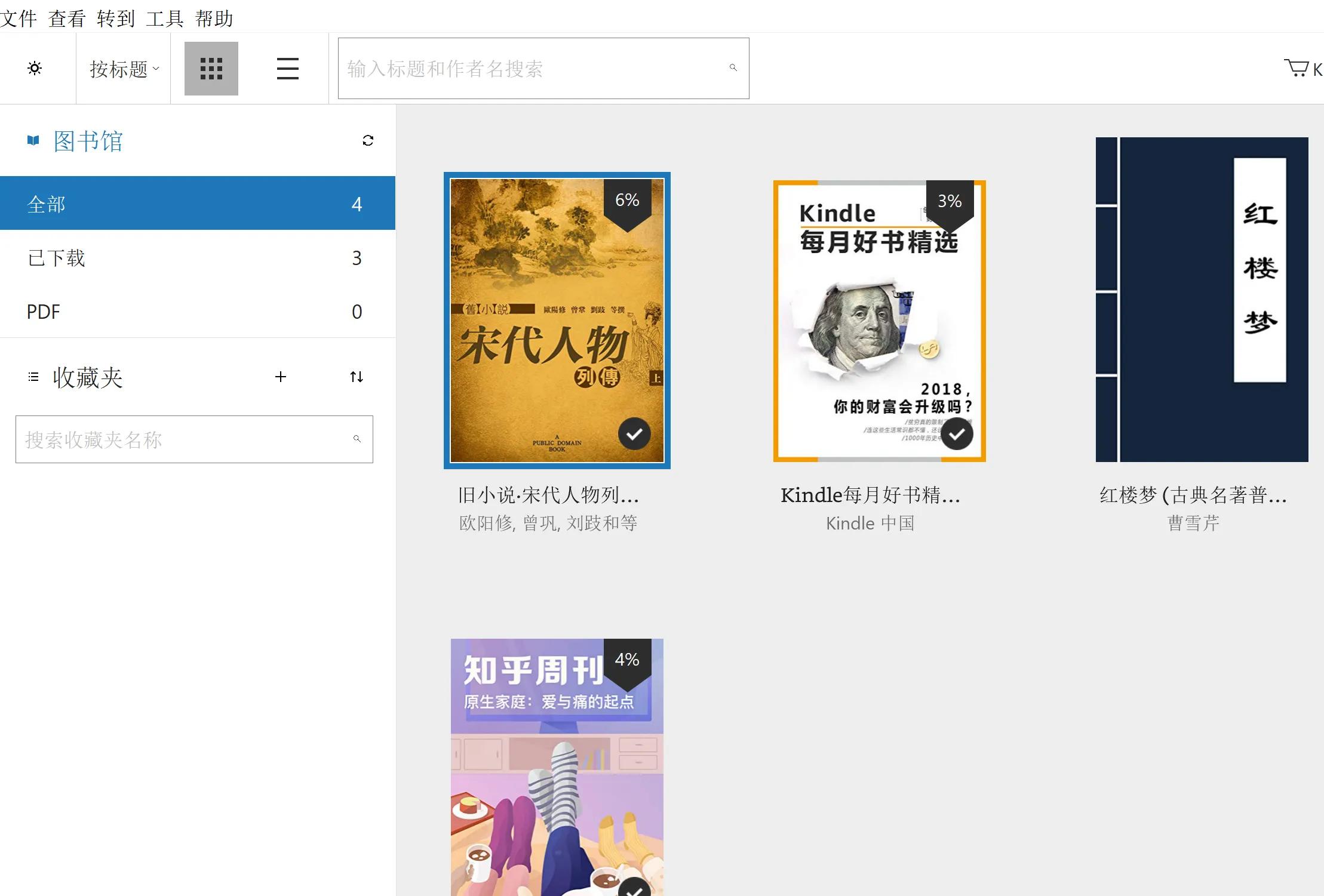Click the magnifier in collection search box
Image resolution: width=1324 pixels, height=896 pixels.
coord(357,439)
